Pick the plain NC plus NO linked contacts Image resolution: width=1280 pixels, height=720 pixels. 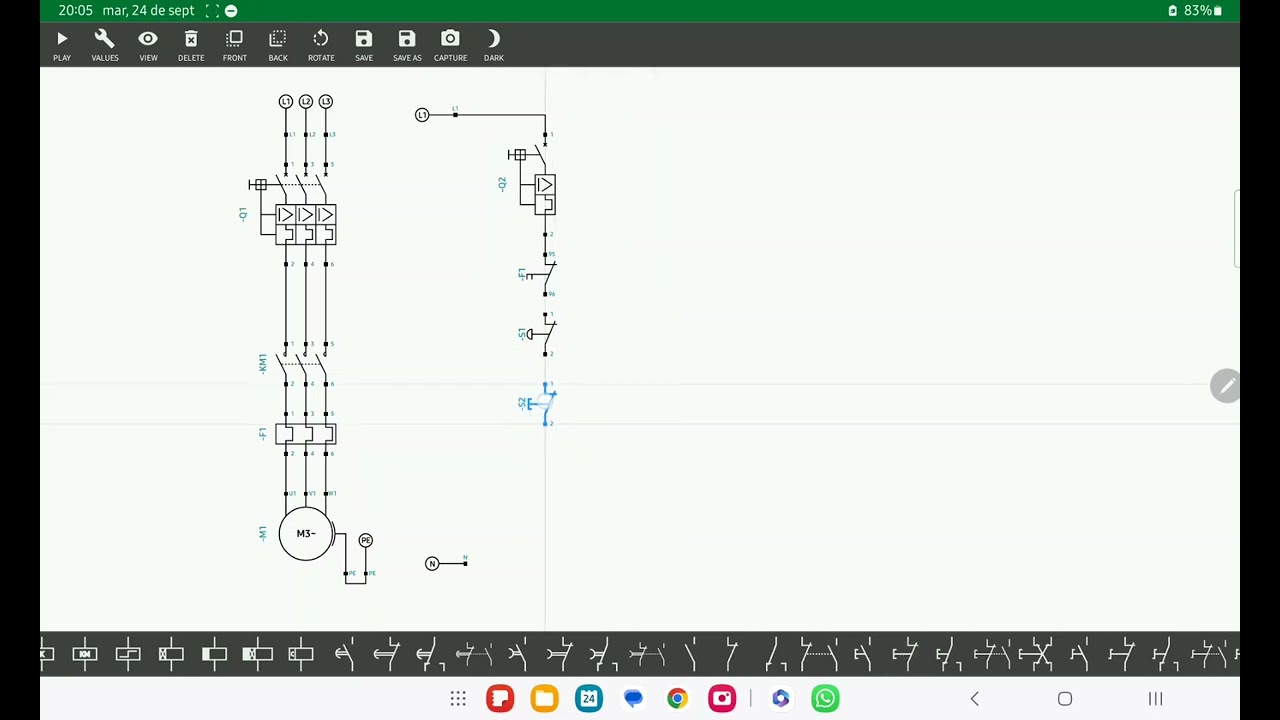[819, 655]
